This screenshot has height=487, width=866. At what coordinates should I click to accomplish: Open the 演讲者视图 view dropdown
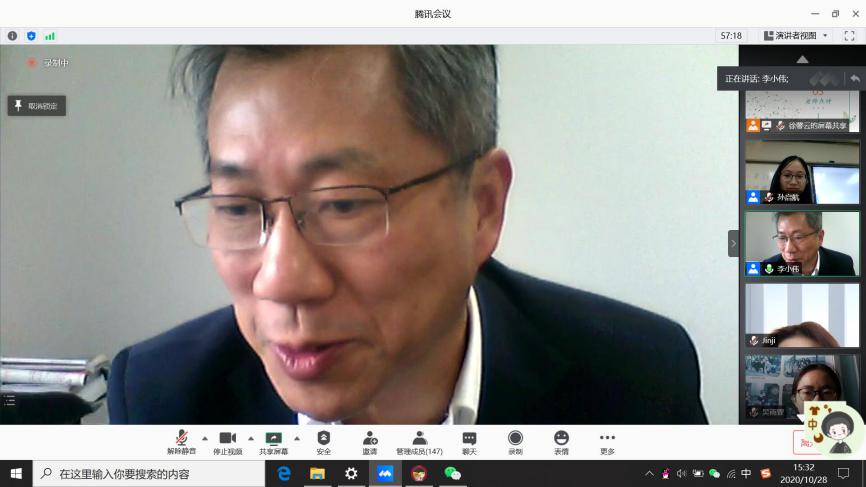(796, 36)
